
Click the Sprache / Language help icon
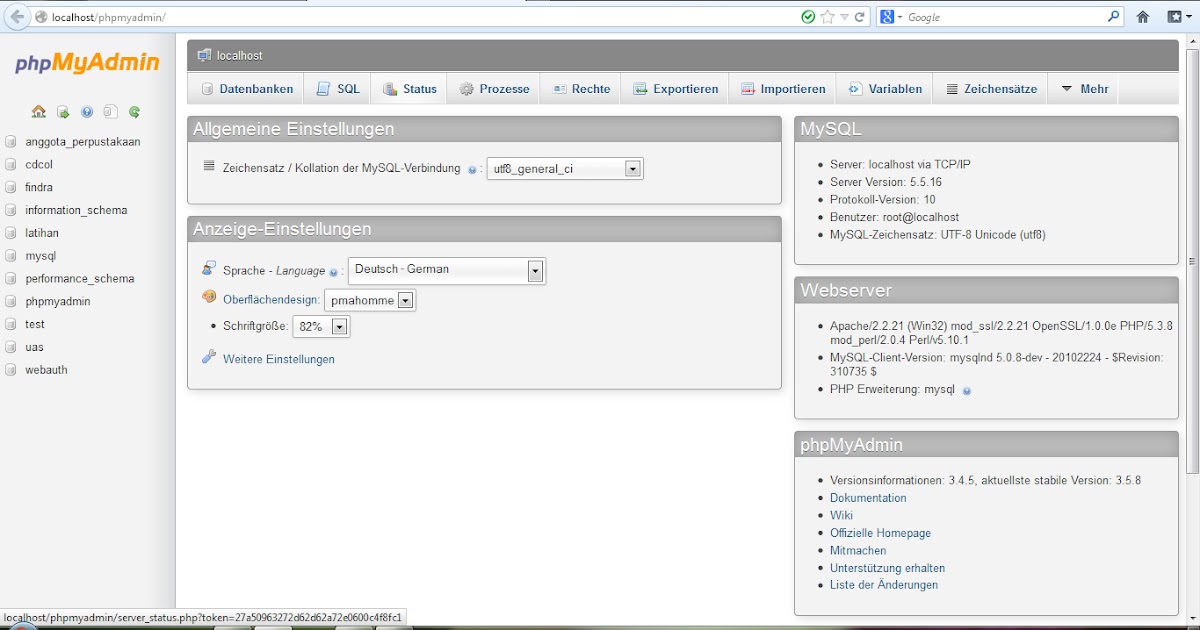pyautogui.click(x=334, y=271)
